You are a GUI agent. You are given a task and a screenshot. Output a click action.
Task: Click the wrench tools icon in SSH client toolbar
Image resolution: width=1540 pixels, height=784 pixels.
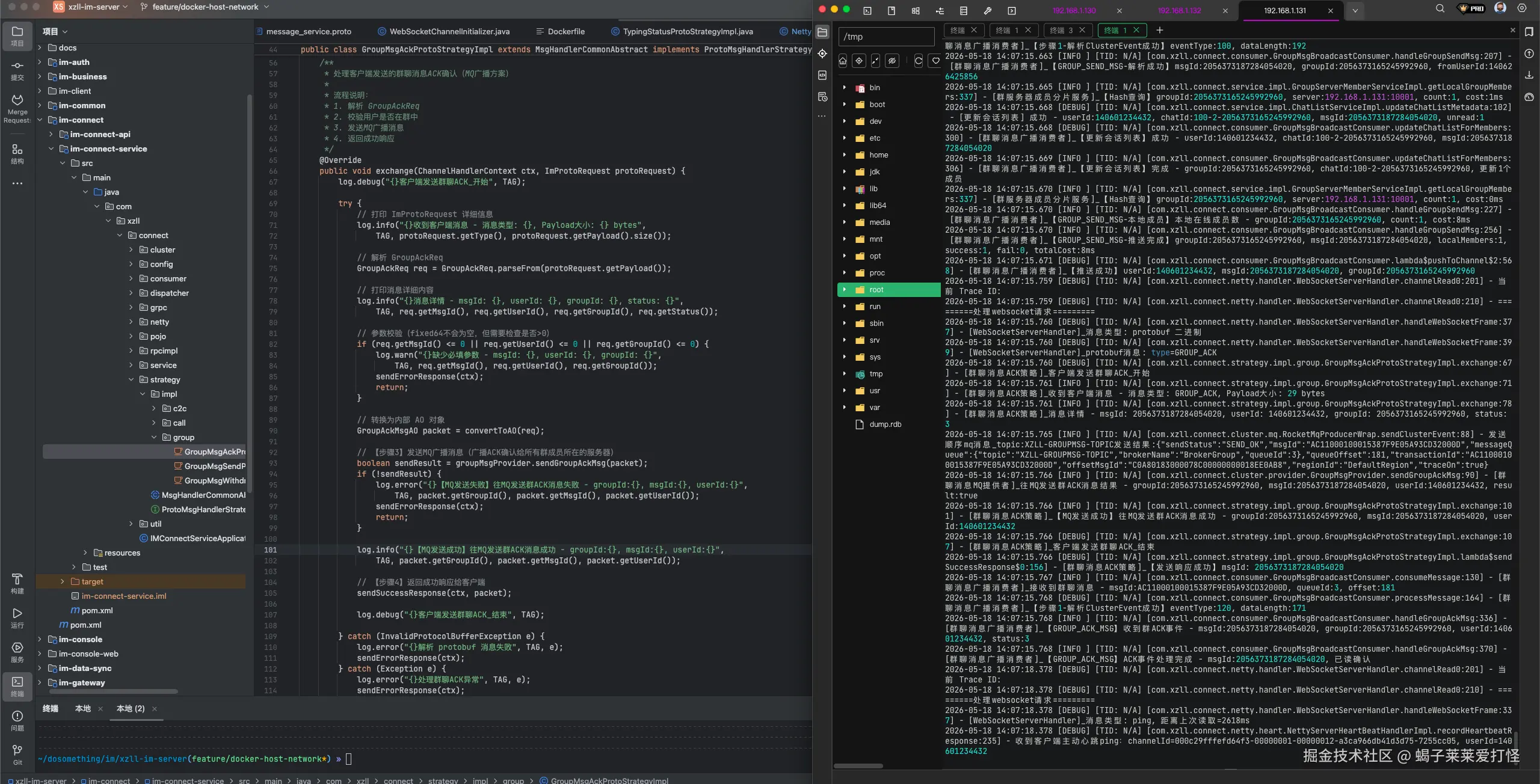pos(988,10)
